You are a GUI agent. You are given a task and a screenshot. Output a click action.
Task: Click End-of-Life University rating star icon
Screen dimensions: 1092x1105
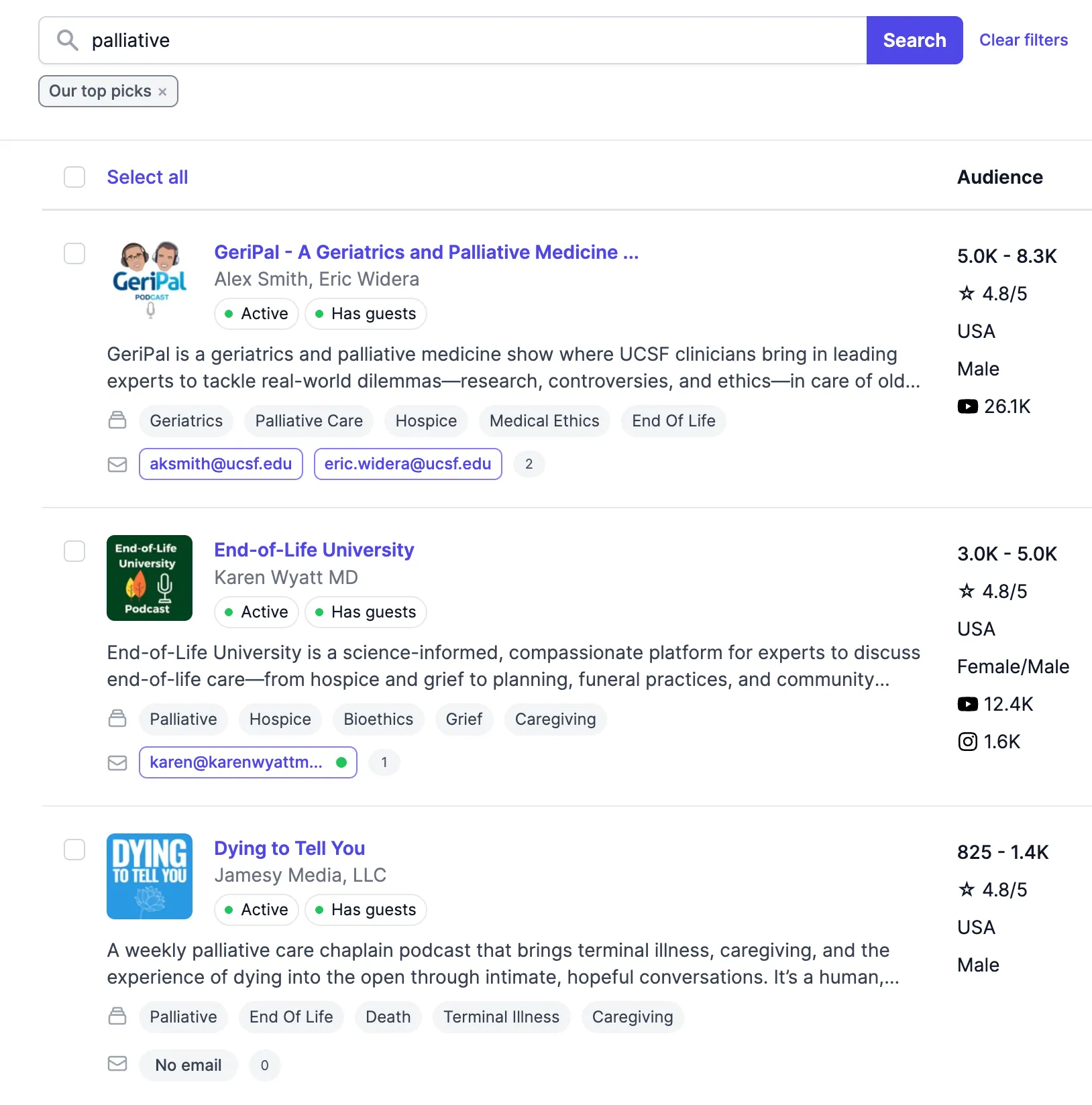[x=967, y=591]
